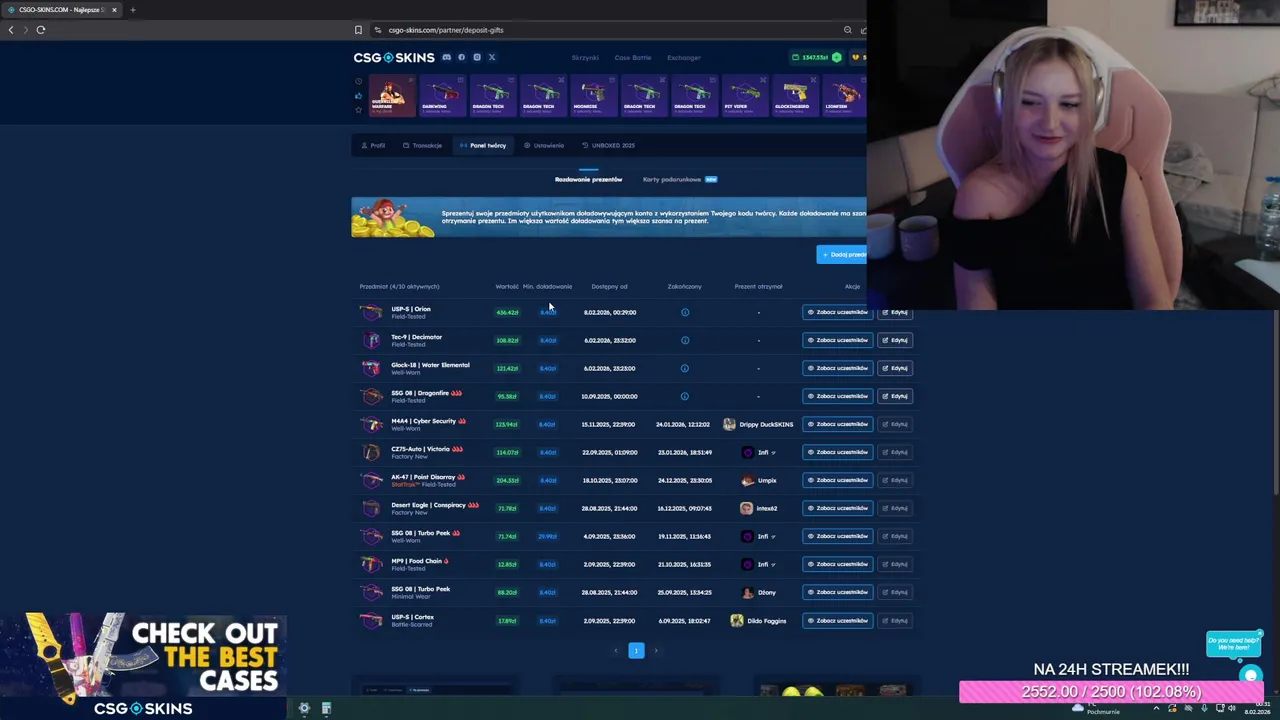Screen dimensions: 1280x720
Task: Click the browser back arrow
Action: (x=11, y=30)
